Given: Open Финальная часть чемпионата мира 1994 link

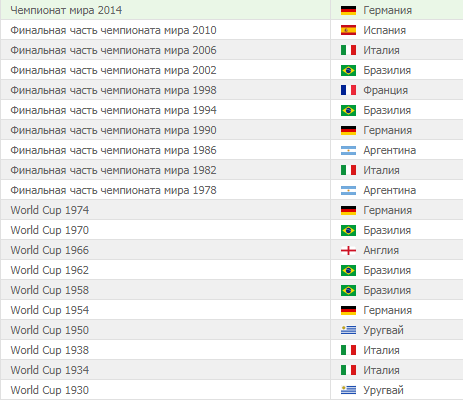Looking at the screenshot, I should point(113,110).
